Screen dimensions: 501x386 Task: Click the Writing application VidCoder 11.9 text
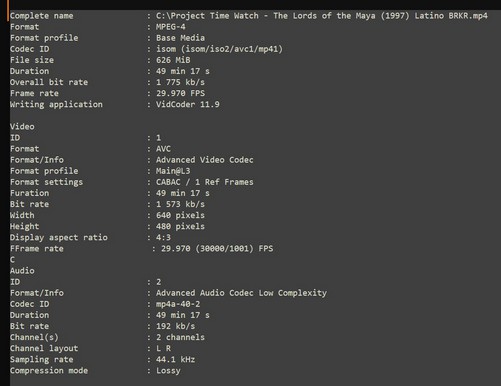[188, 105]
